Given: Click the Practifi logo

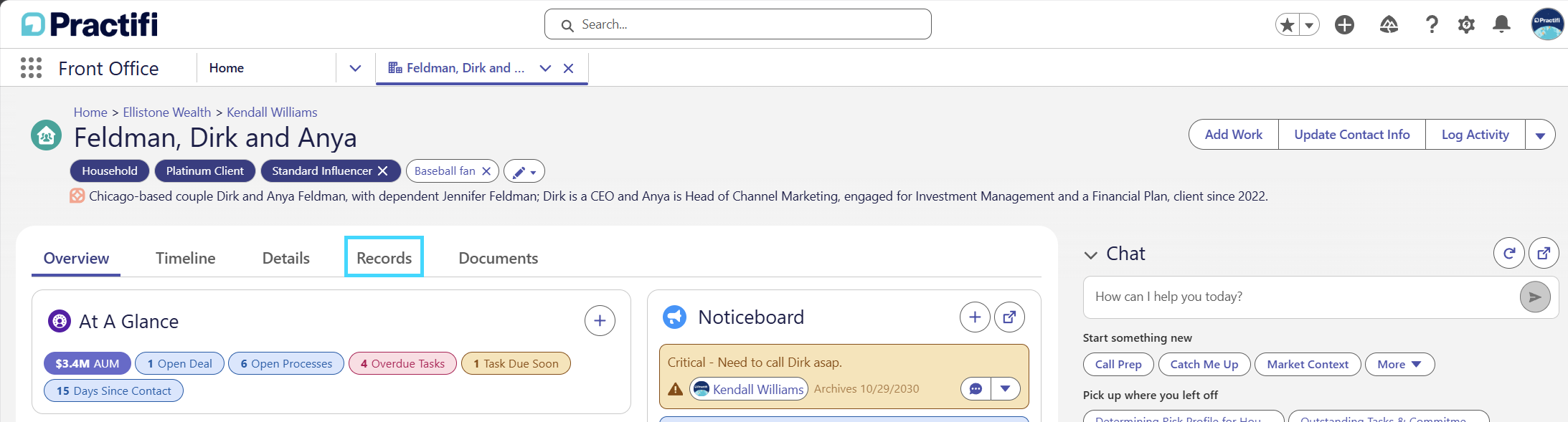Looking at the screenshot, I should 90,24.
